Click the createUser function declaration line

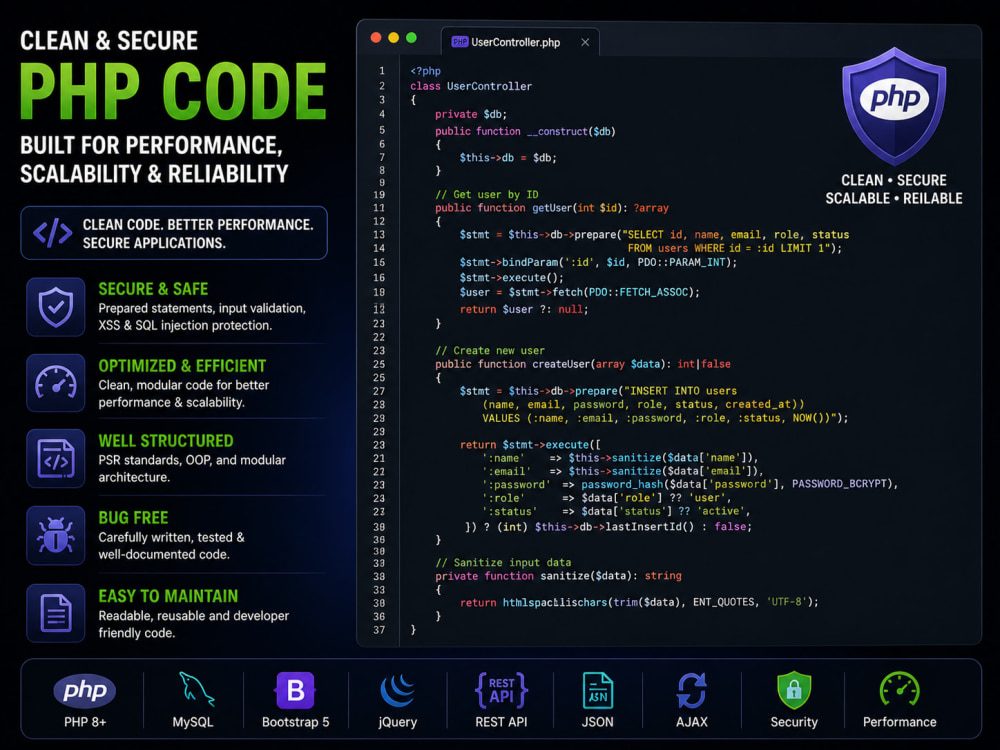(x=583, y=364)
